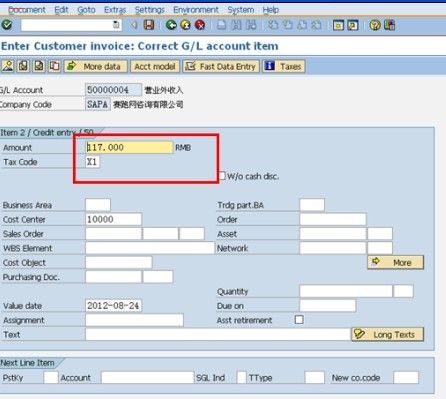
Task: Open the Help menu
Action: [271, 10]
